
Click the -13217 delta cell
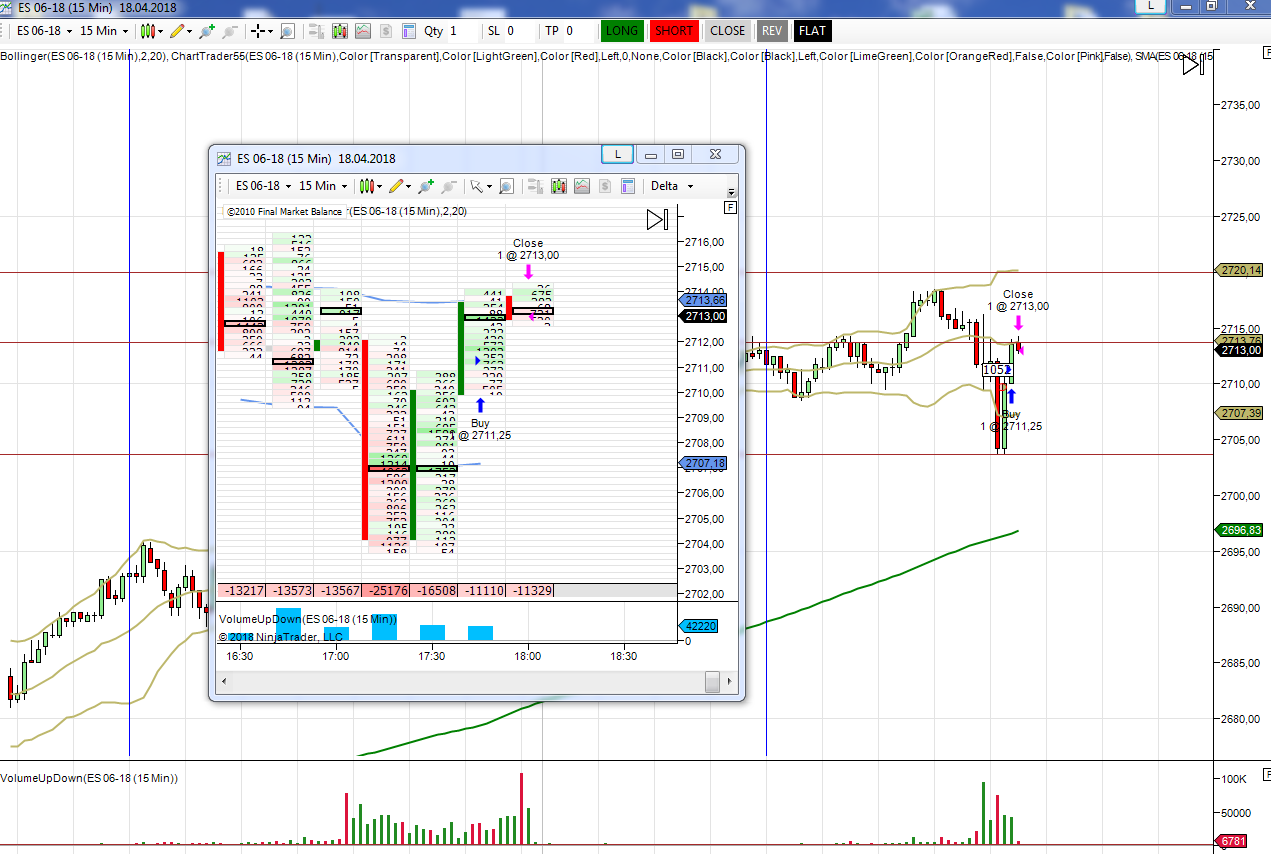(244, 591)
